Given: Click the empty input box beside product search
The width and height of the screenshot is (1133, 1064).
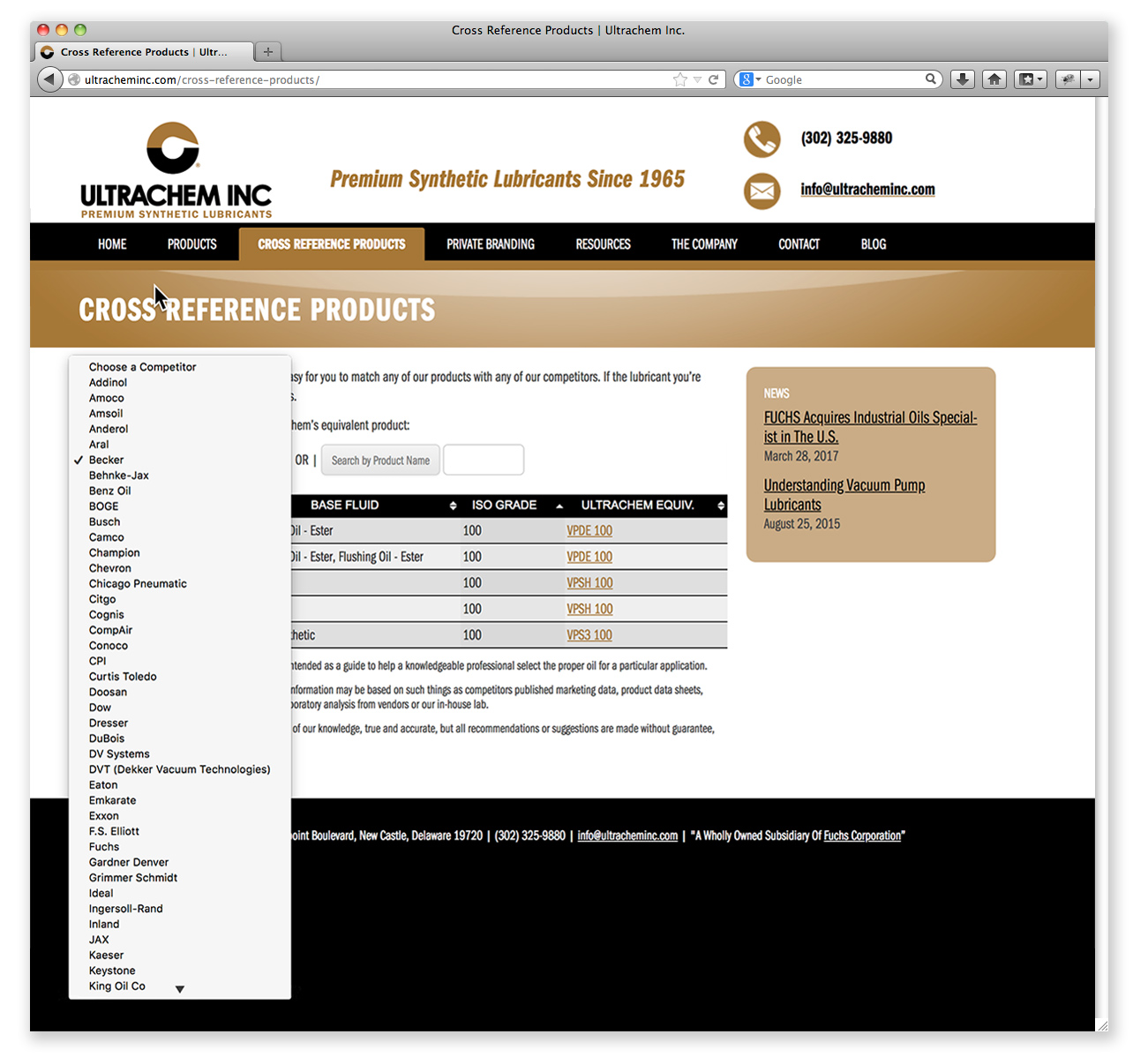Looking at the screenshot, I should 484,461.
